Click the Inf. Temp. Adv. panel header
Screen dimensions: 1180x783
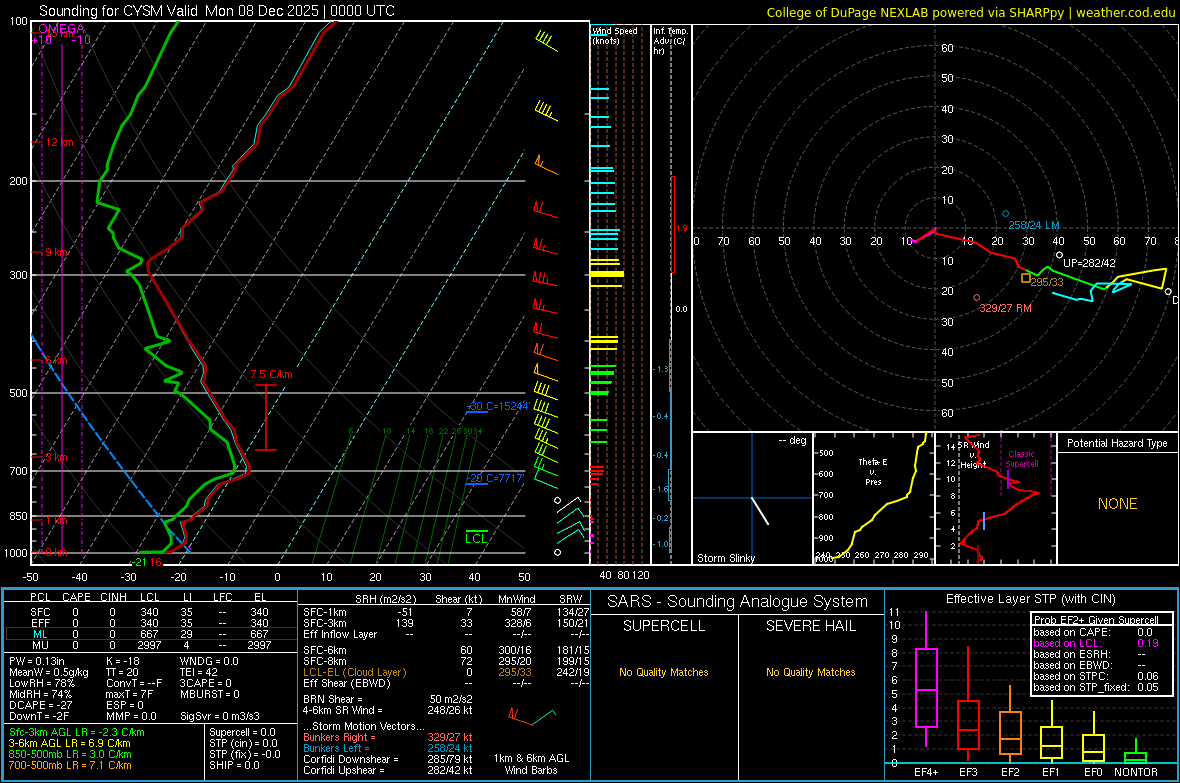coord(670,41)
